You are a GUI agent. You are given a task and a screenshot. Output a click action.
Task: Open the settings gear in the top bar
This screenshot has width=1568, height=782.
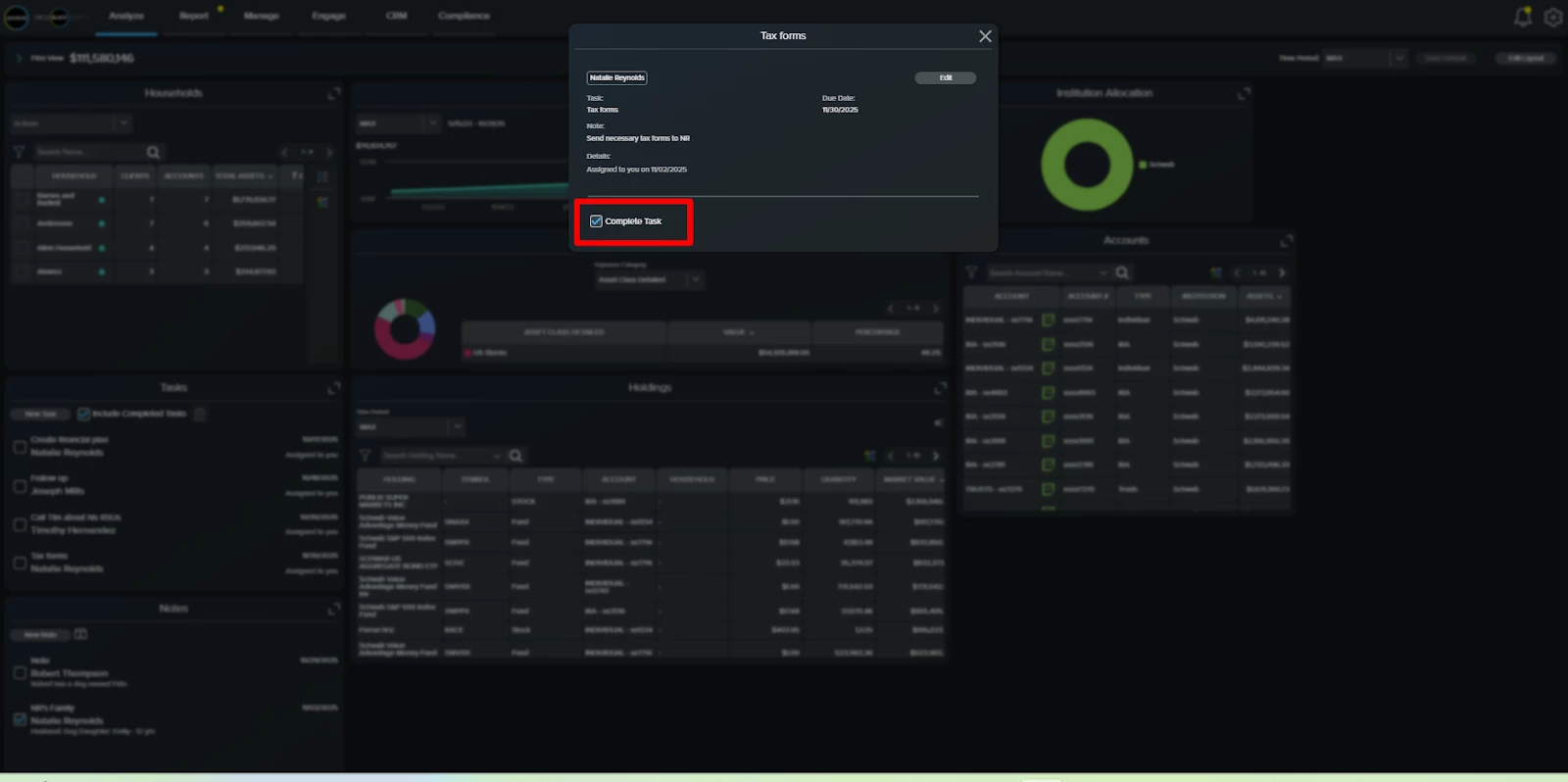(x=1553, y=17)
